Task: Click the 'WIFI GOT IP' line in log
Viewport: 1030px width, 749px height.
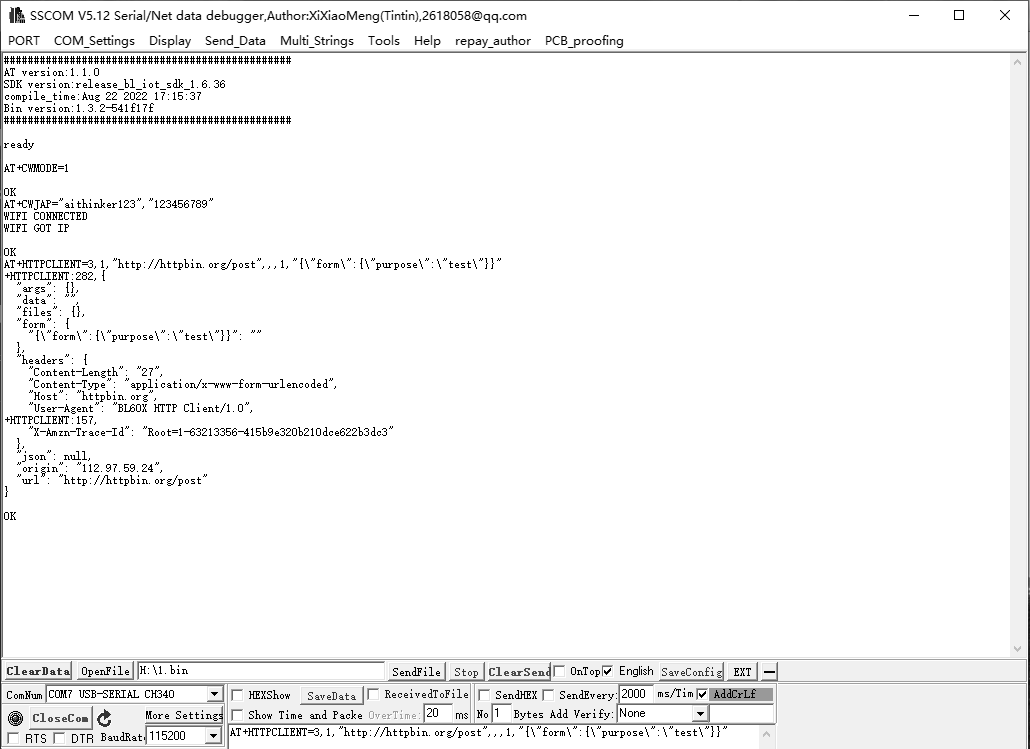Action: (x=36, y=228)
